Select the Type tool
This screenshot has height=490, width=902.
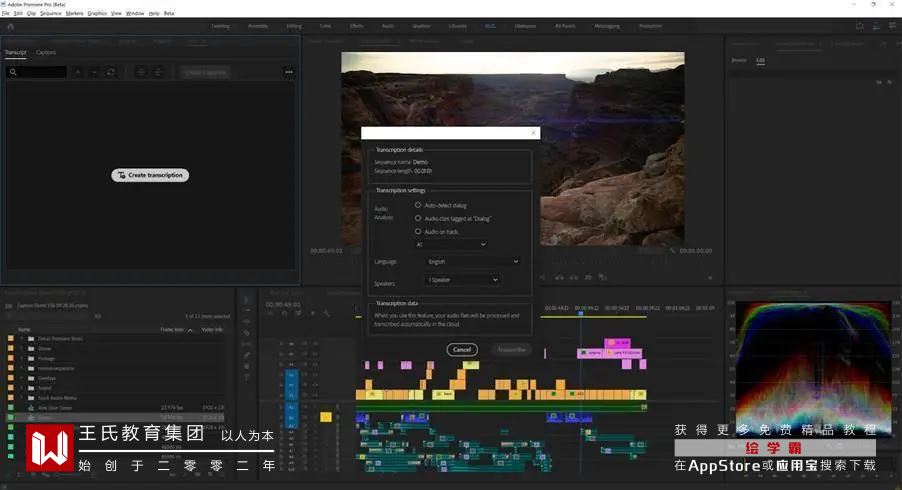point(246,377)
